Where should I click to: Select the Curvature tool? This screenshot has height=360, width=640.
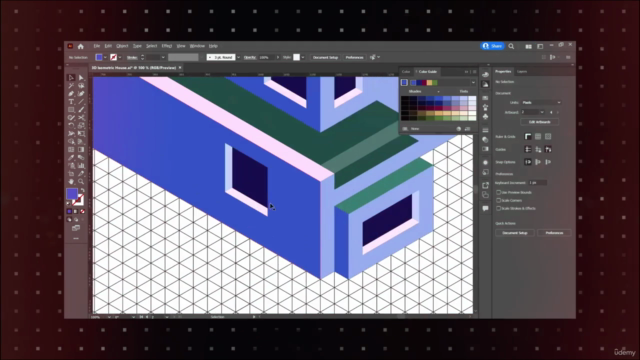point(81,93)
